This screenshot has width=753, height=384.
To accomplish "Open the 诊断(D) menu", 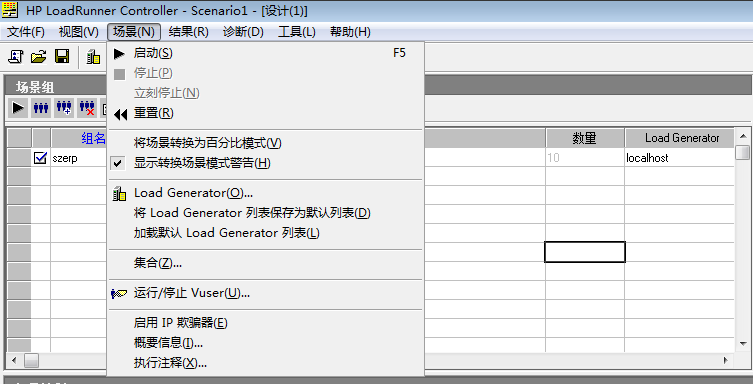I will [243, 32].
